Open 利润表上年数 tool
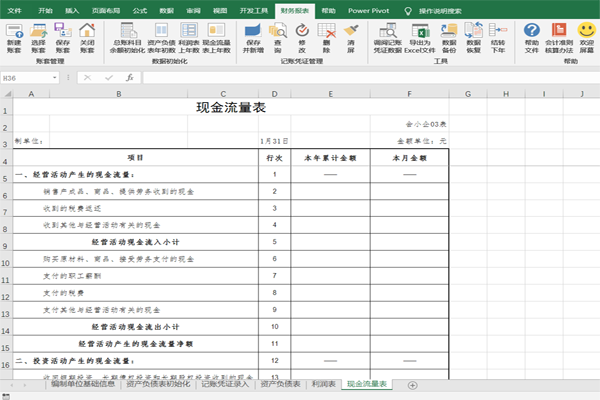600x400 pixels. pos(189,38)
